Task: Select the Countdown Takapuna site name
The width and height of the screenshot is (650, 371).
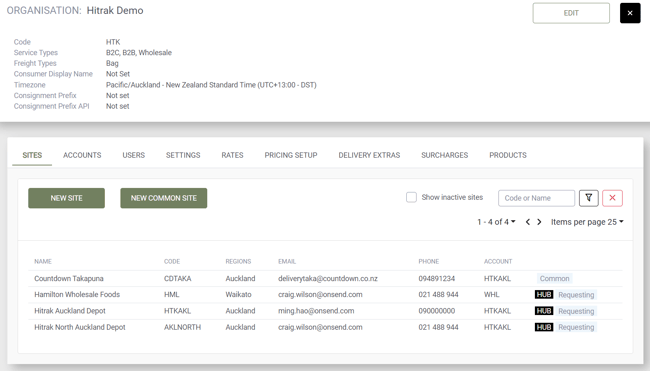Action: [69, 279]
